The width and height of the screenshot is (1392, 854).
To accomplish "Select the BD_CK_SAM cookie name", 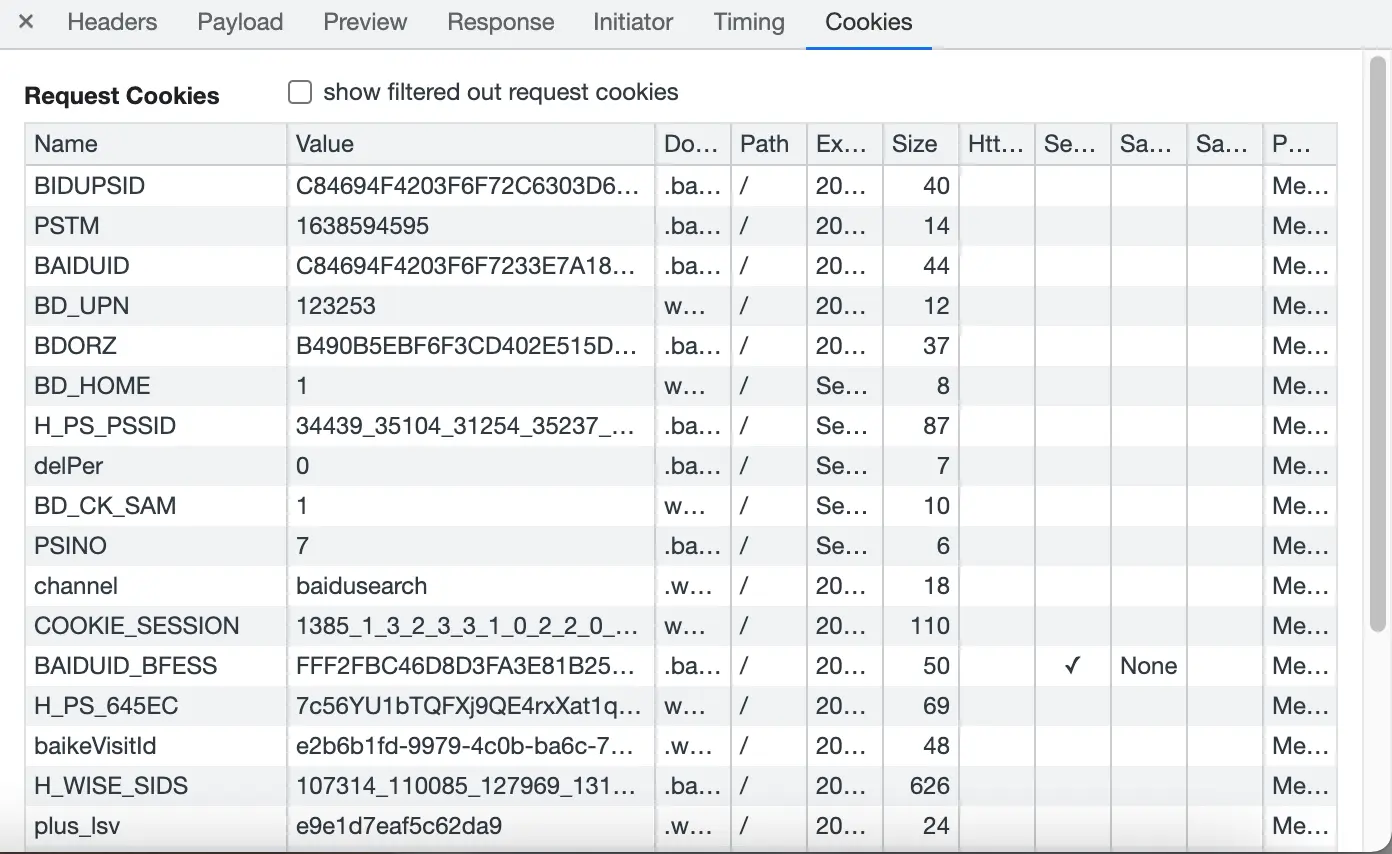I will pos(105,506).
